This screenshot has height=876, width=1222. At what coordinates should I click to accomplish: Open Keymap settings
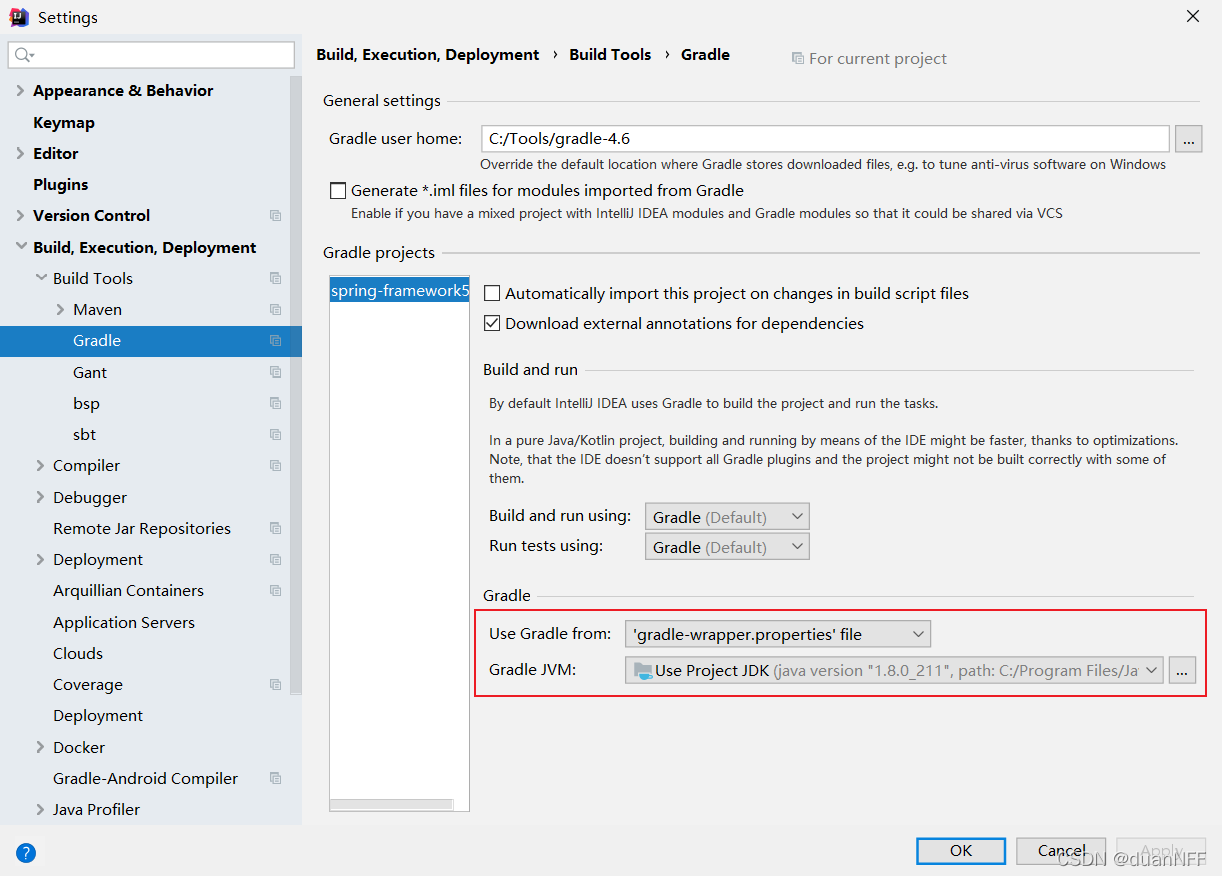pos(64,122)
